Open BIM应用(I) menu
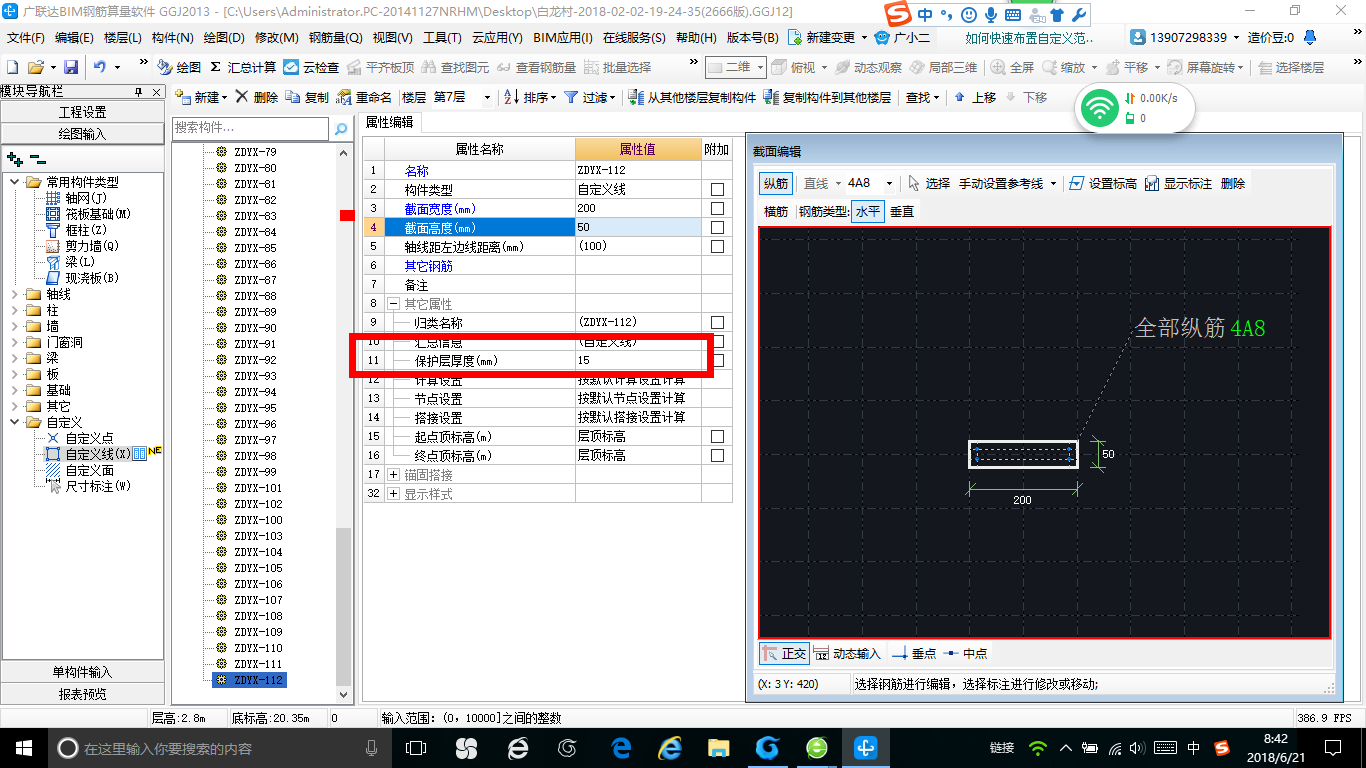The height and width of the screenshot is (768, 1366). (563, 38)
